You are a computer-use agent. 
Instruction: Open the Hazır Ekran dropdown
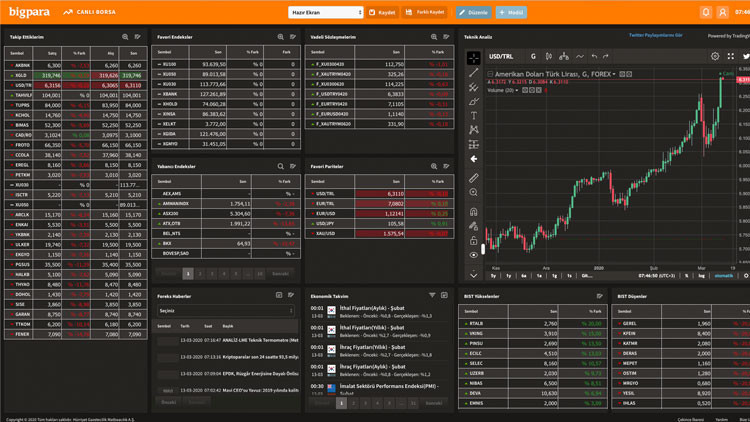[x=325, y=13]
